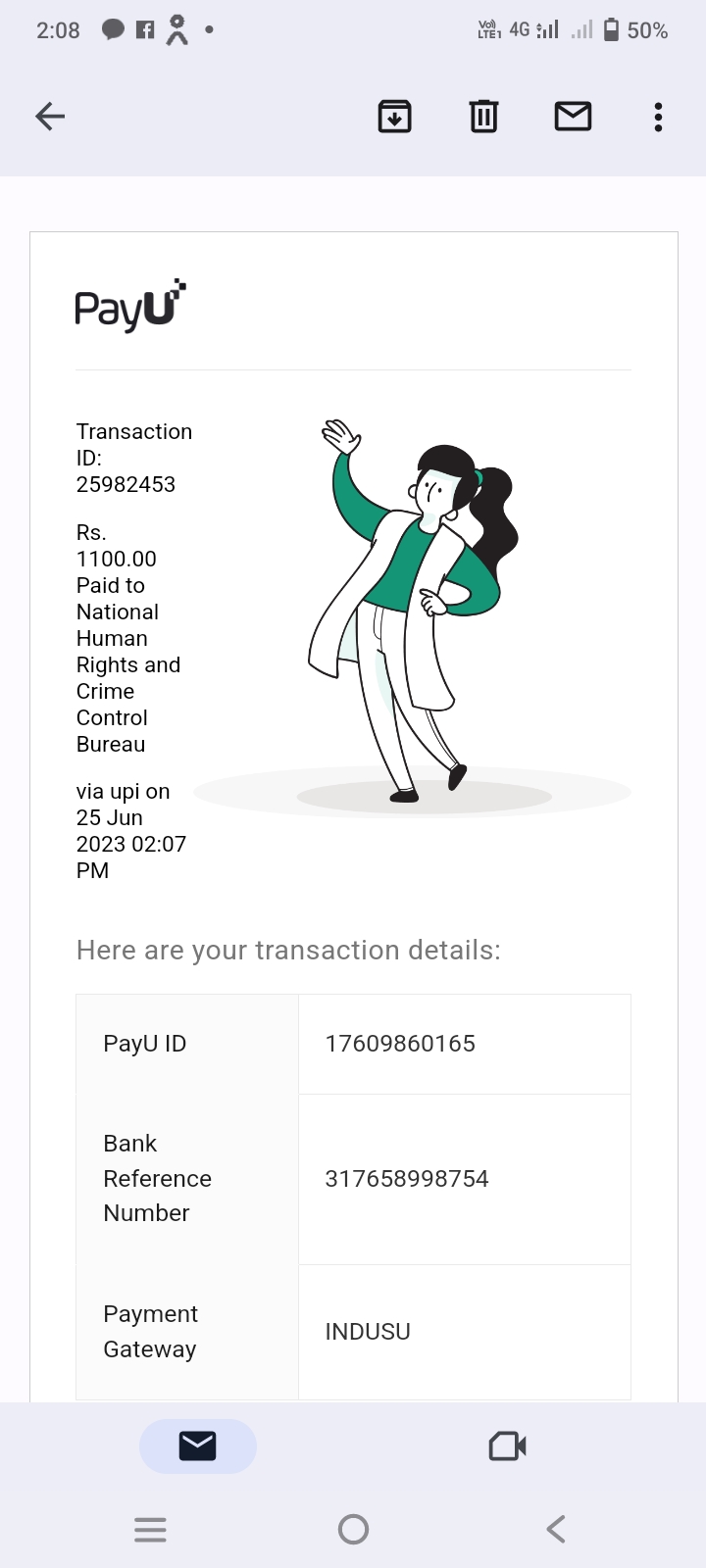The image size is (706, 1568).
Task: Mark email as unread
Action: coord(573,117)
